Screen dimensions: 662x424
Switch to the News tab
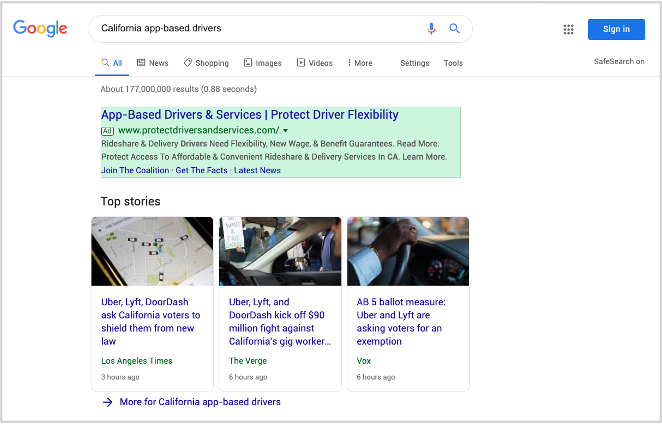pos(153,63)
